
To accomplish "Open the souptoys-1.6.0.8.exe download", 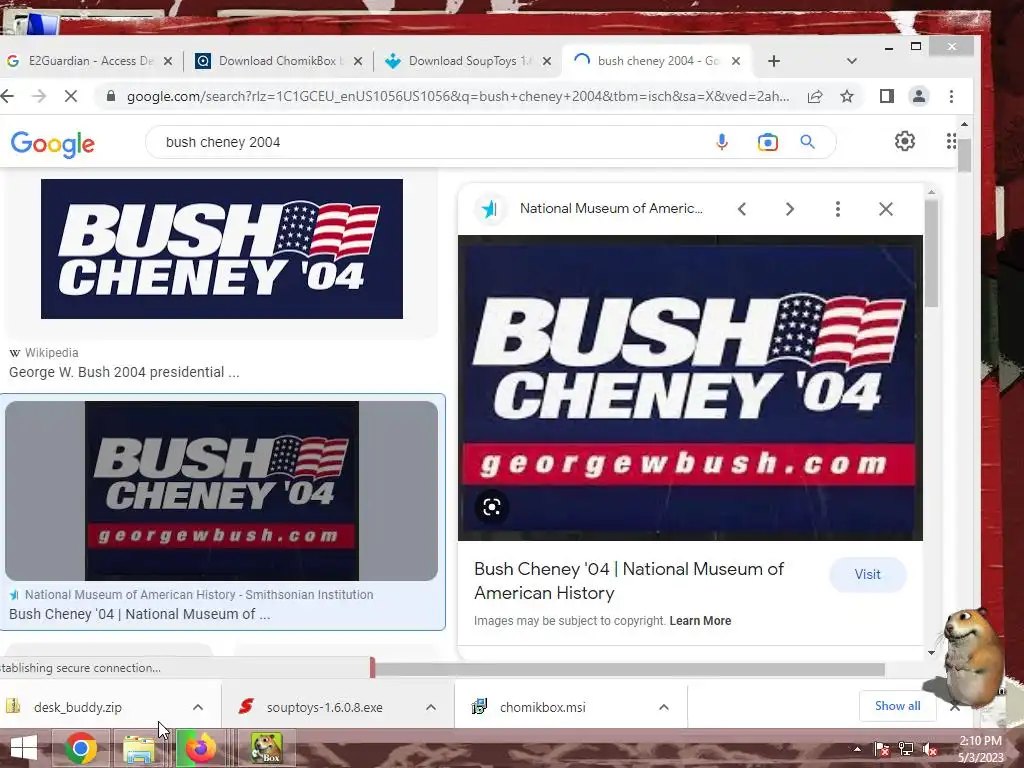I will (323, 707).
